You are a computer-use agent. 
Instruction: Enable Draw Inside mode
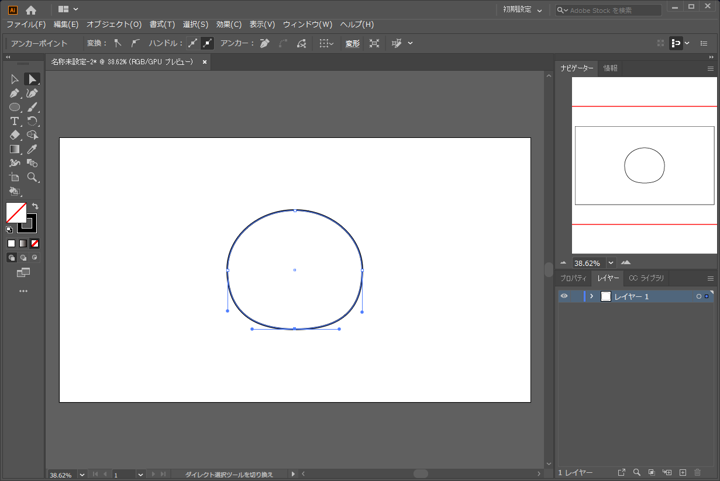point(34,258)
